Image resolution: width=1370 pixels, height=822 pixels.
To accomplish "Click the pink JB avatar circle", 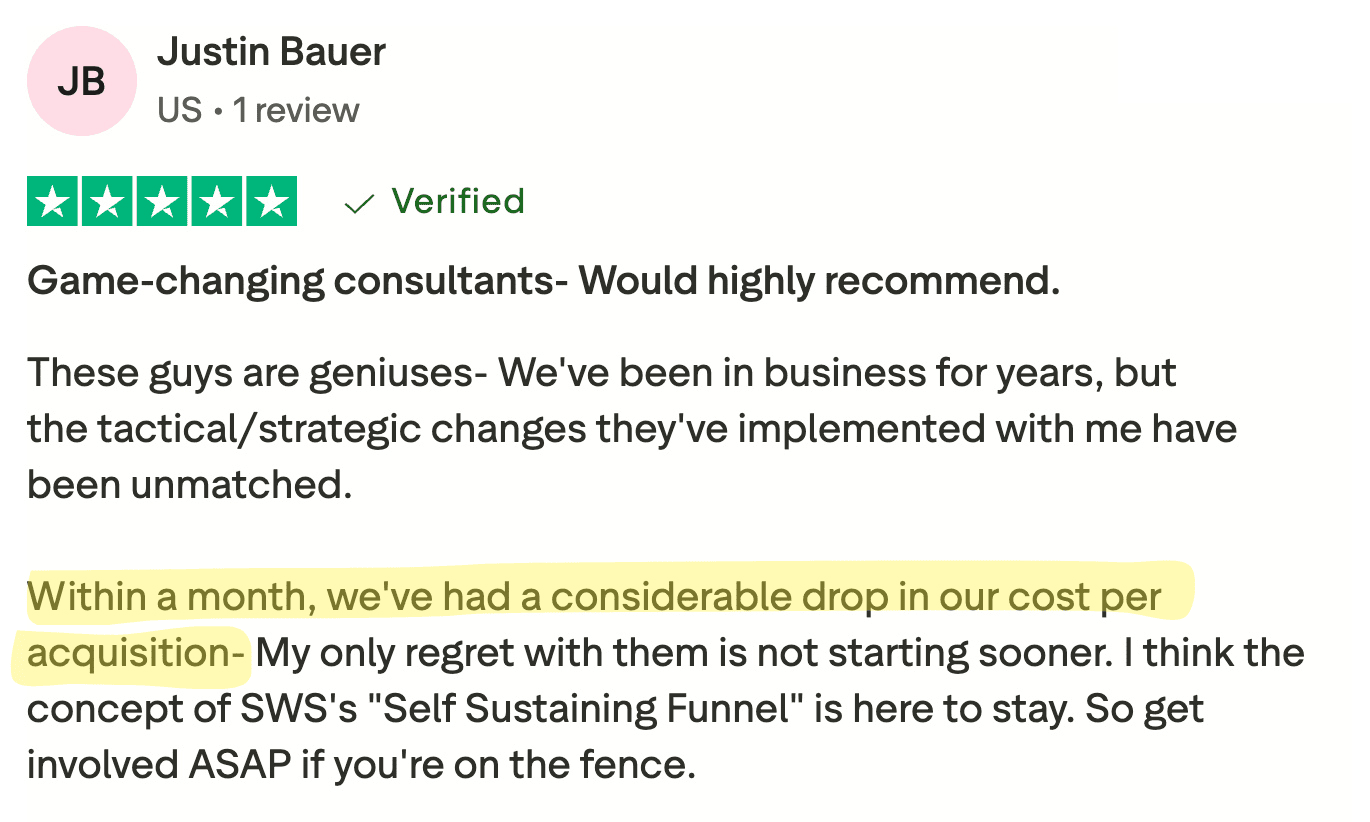I will (x=82, y=81).
